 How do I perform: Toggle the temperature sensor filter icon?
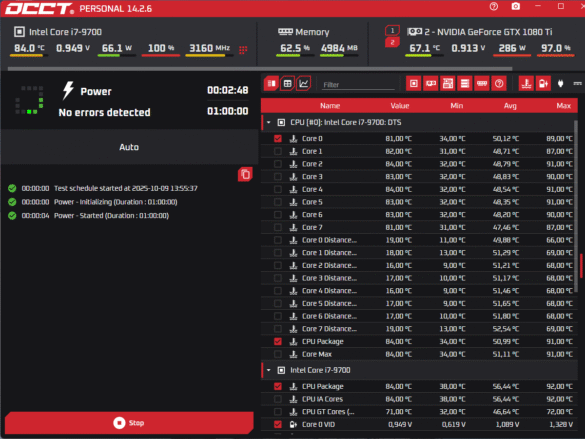(x=526, y=84)
